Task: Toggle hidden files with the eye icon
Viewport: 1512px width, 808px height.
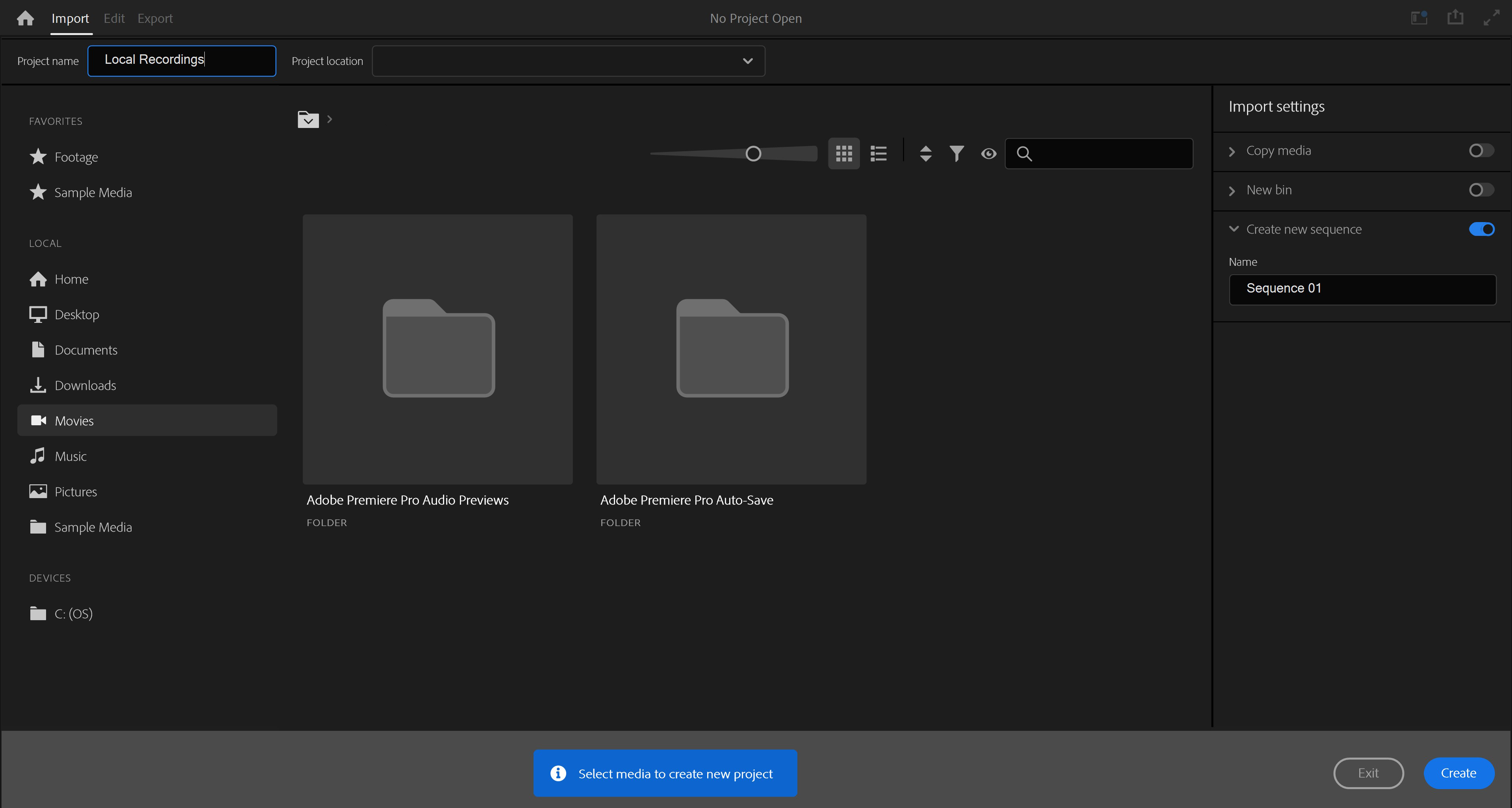Action: click(988, 154)
